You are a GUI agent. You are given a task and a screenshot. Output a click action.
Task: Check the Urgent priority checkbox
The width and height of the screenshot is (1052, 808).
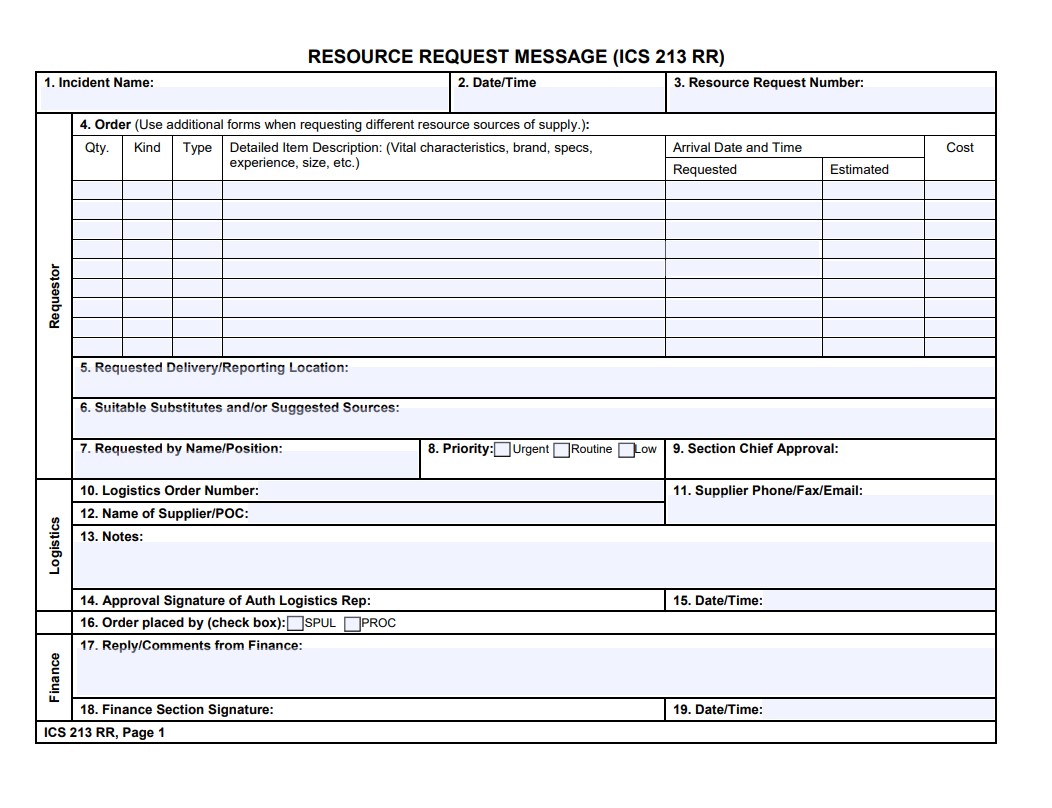pos(502,450)
